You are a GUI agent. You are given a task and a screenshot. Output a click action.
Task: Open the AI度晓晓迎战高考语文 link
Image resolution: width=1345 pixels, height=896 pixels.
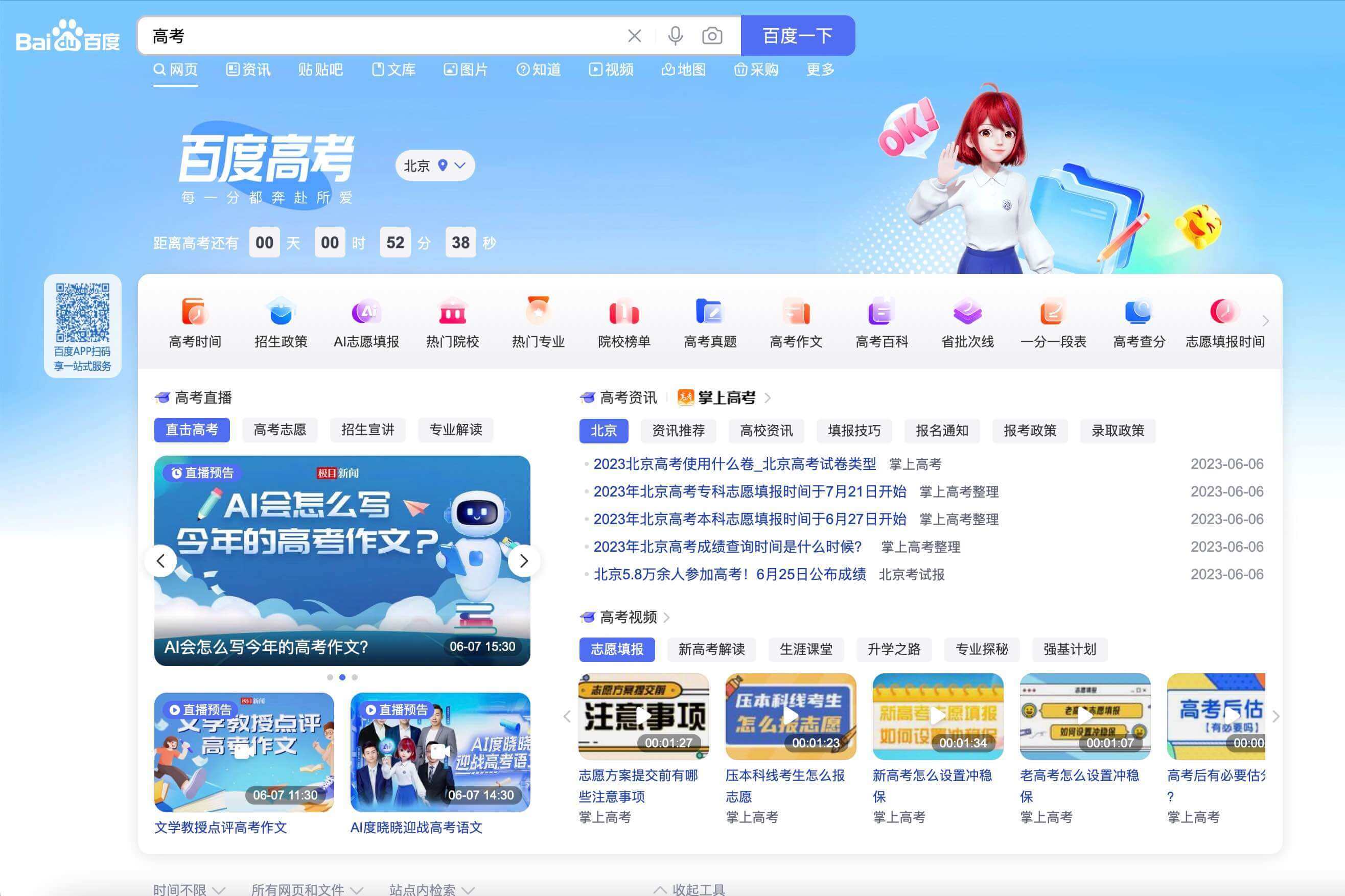pos(416,828)
